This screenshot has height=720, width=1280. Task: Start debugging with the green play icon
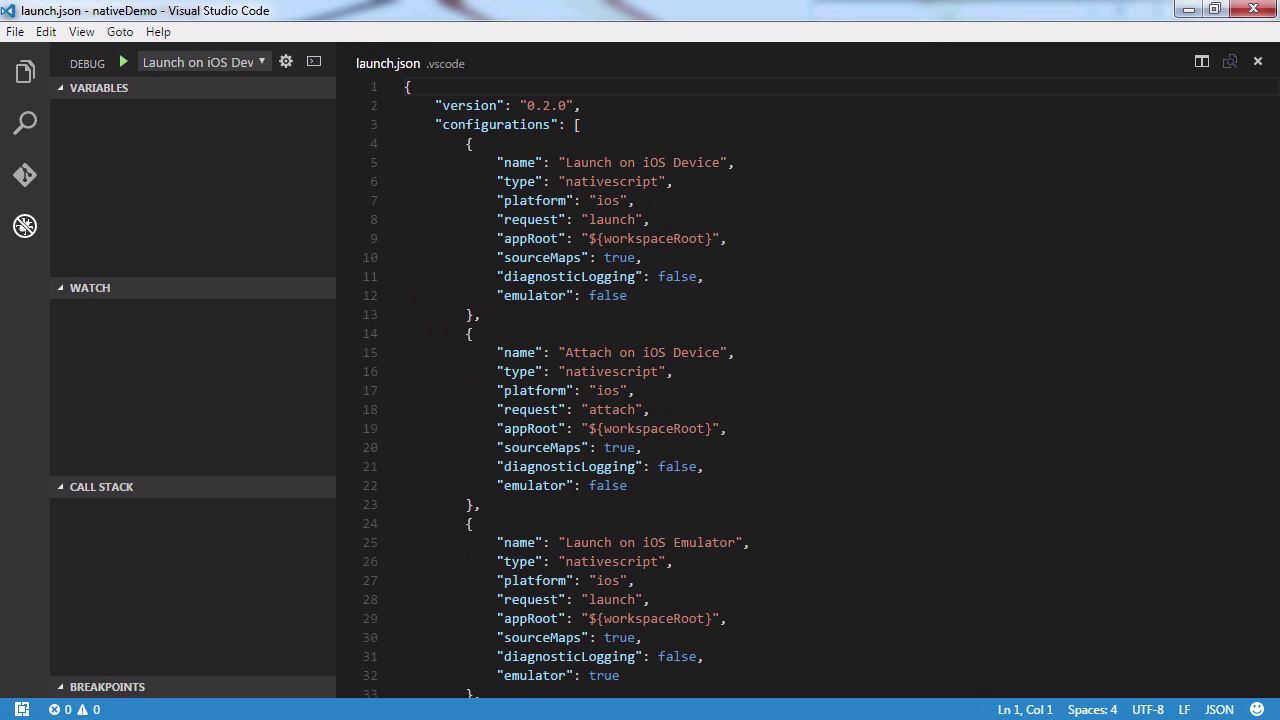point(123,62)
